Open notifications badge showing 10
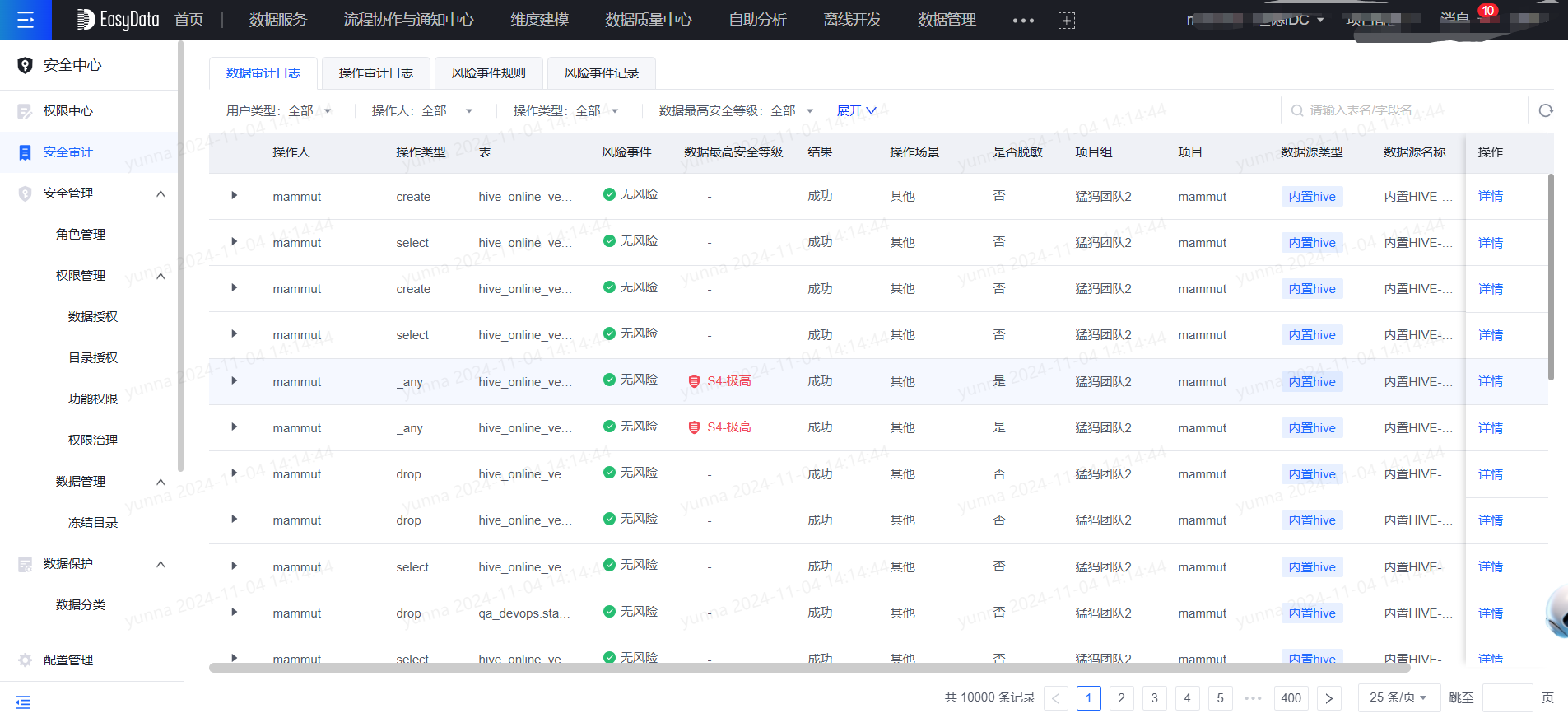 (1487, 11)
